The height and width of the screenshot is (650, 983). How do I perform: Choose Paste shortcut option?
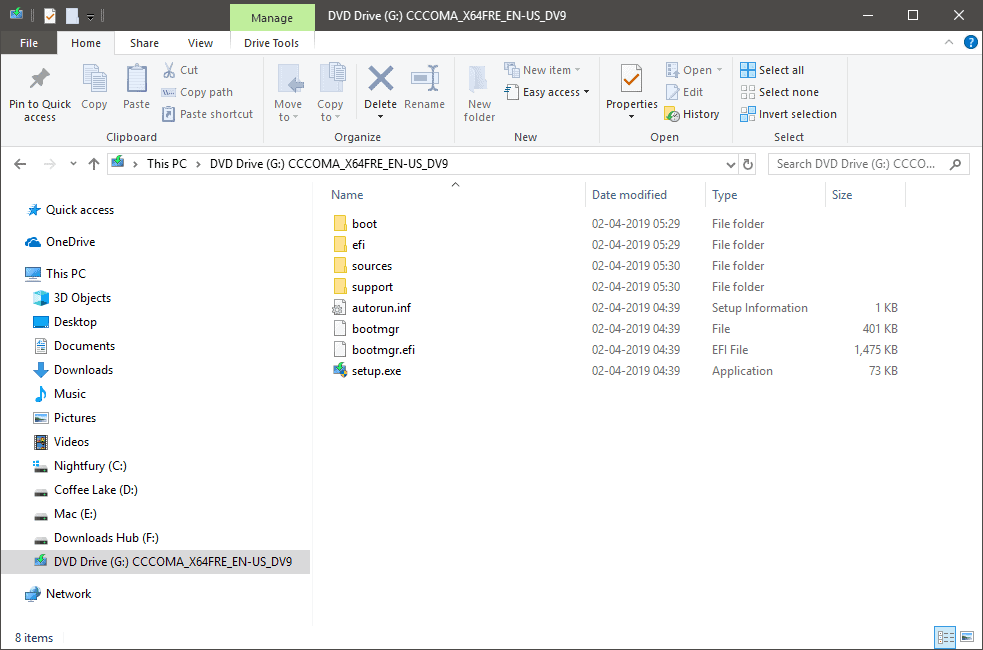tap(208, 114)
